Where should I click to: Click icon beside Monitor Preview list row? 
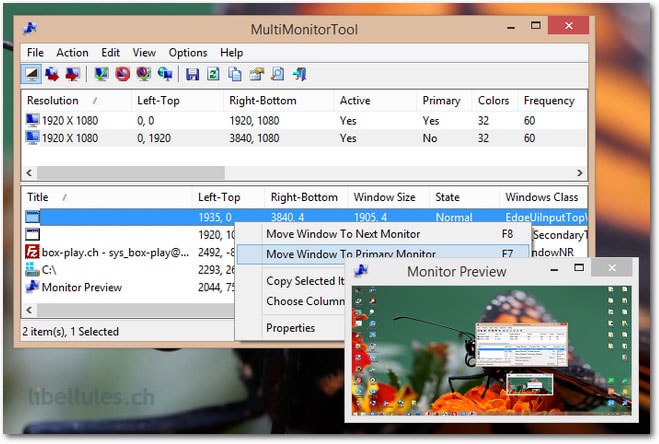(32, 287)
